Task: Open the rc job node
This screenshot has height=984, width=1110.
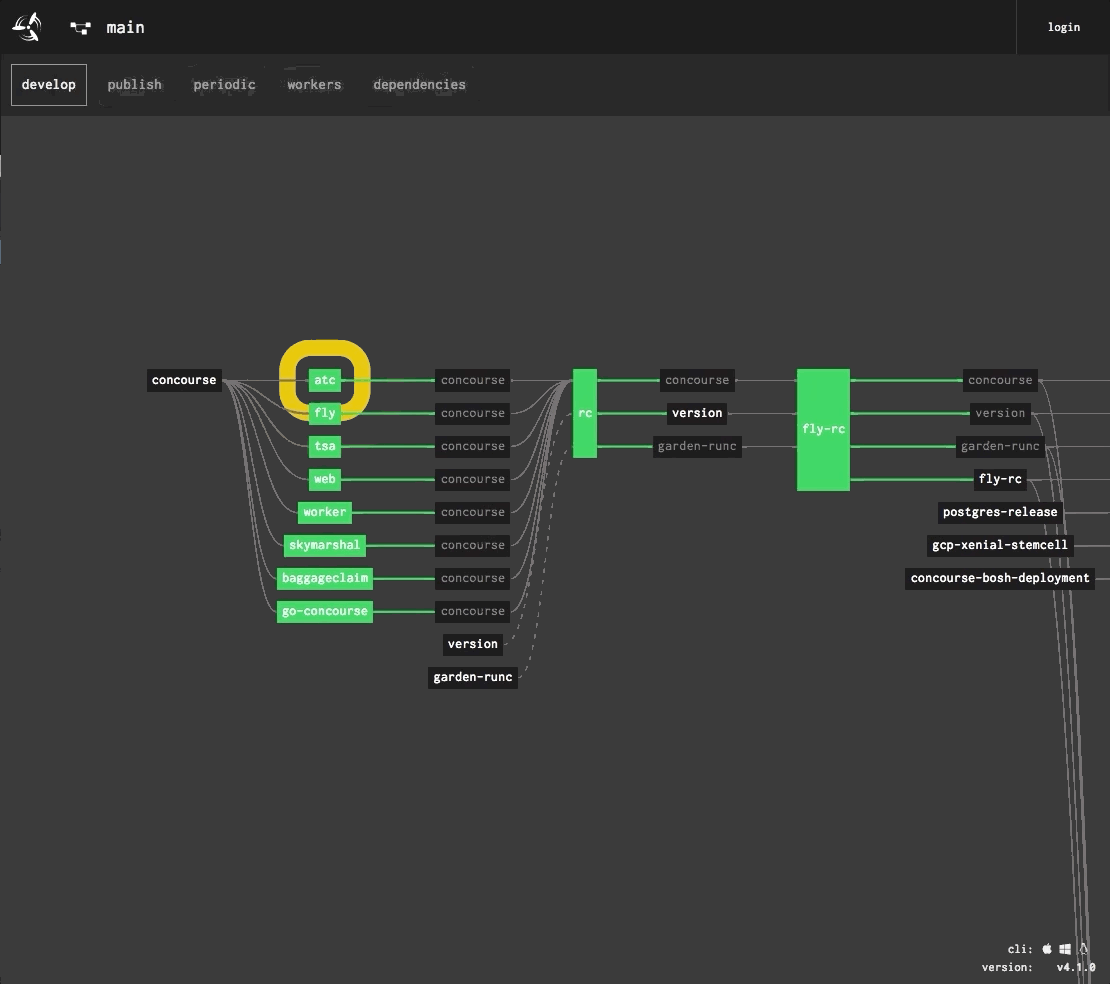Action: pos(585,413)
